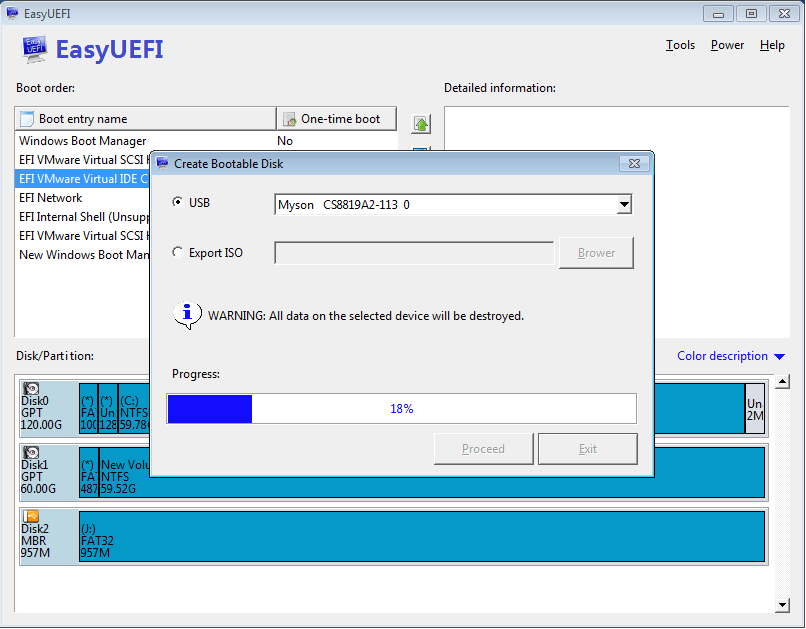Click the disk list scroll down arrow
The image size is (806, 629).
(782, 605)
